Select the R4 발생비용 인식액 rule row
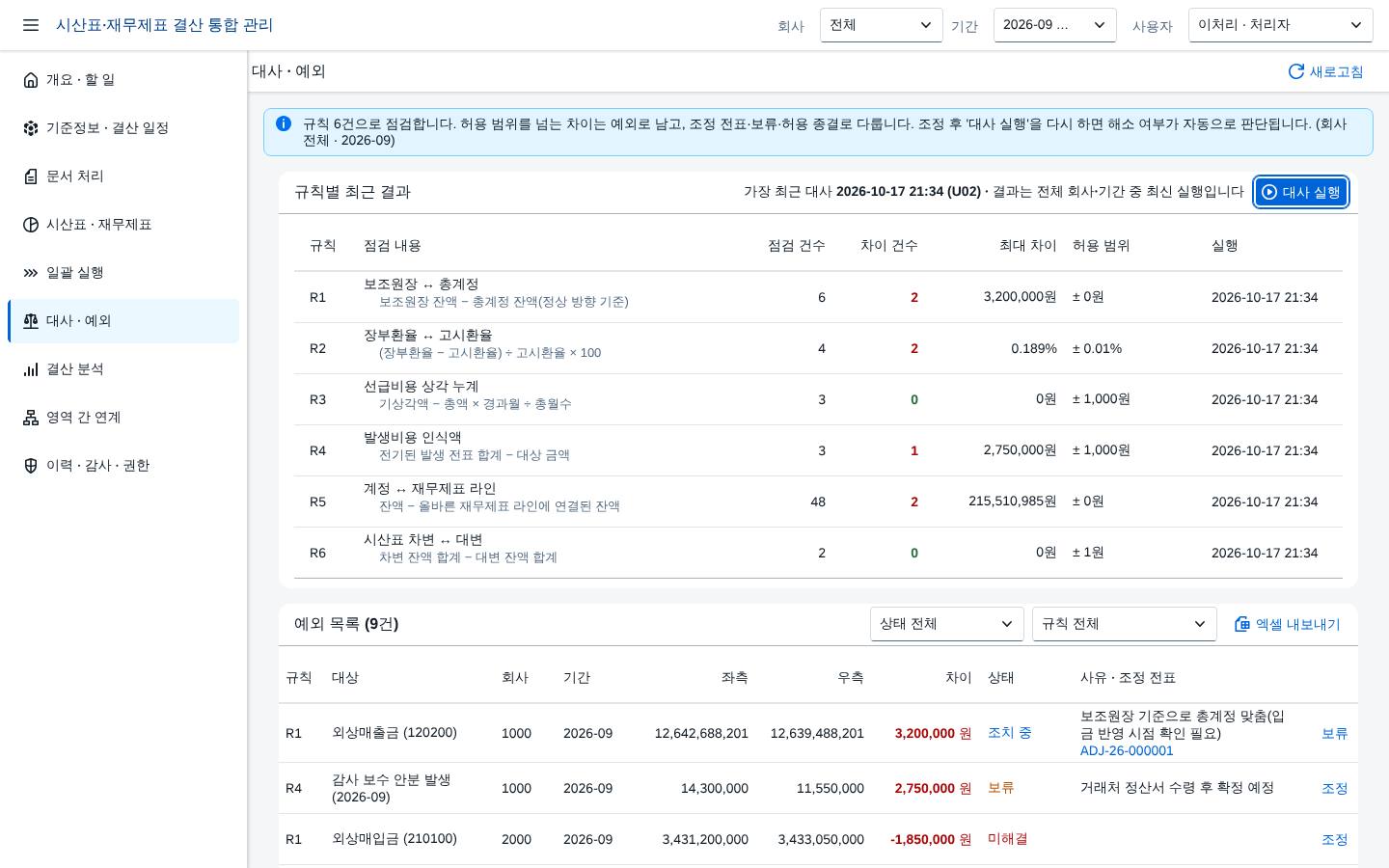Image resolution: width=1389 pixels, height=868 pixels. tap(818, 450)
